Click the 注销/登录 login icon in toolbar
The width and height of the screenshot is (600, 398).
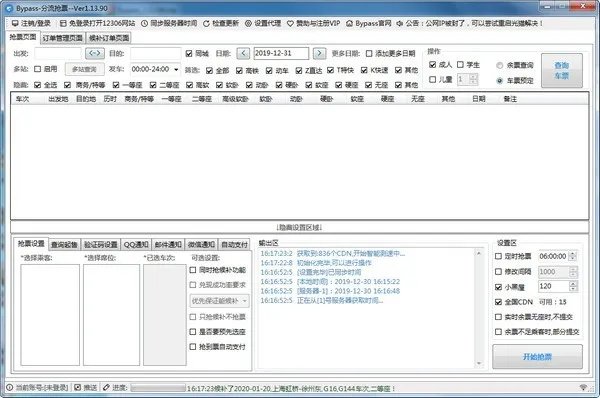[x=15, y=23]
